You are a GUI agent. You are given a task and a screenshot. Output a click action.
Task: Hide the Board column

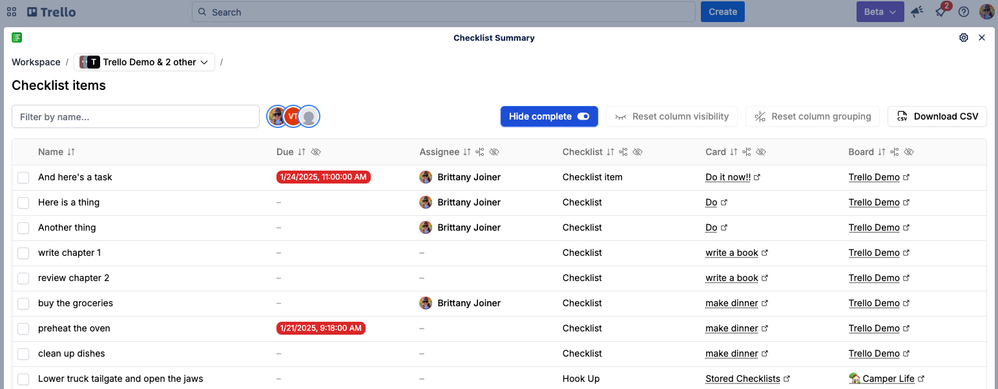909,152
